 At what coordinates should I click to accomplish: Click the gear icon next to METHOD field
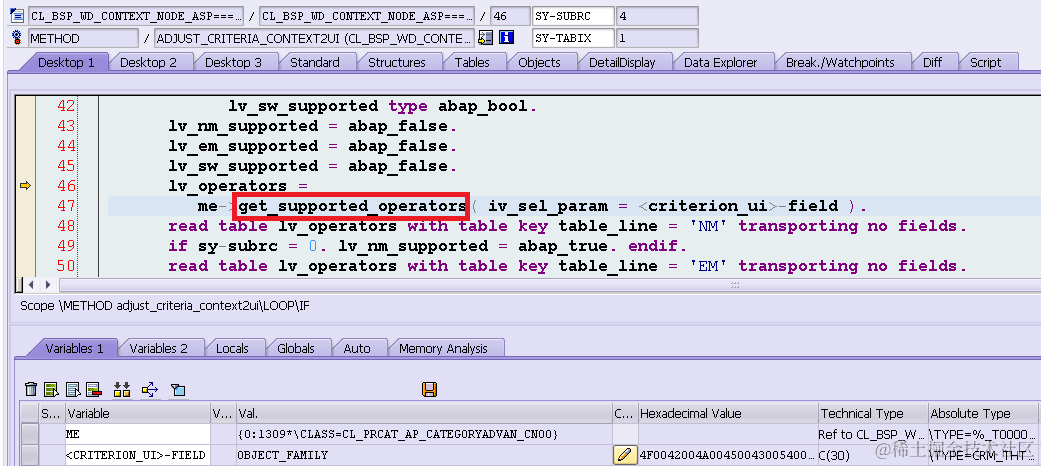coord(17,38)
